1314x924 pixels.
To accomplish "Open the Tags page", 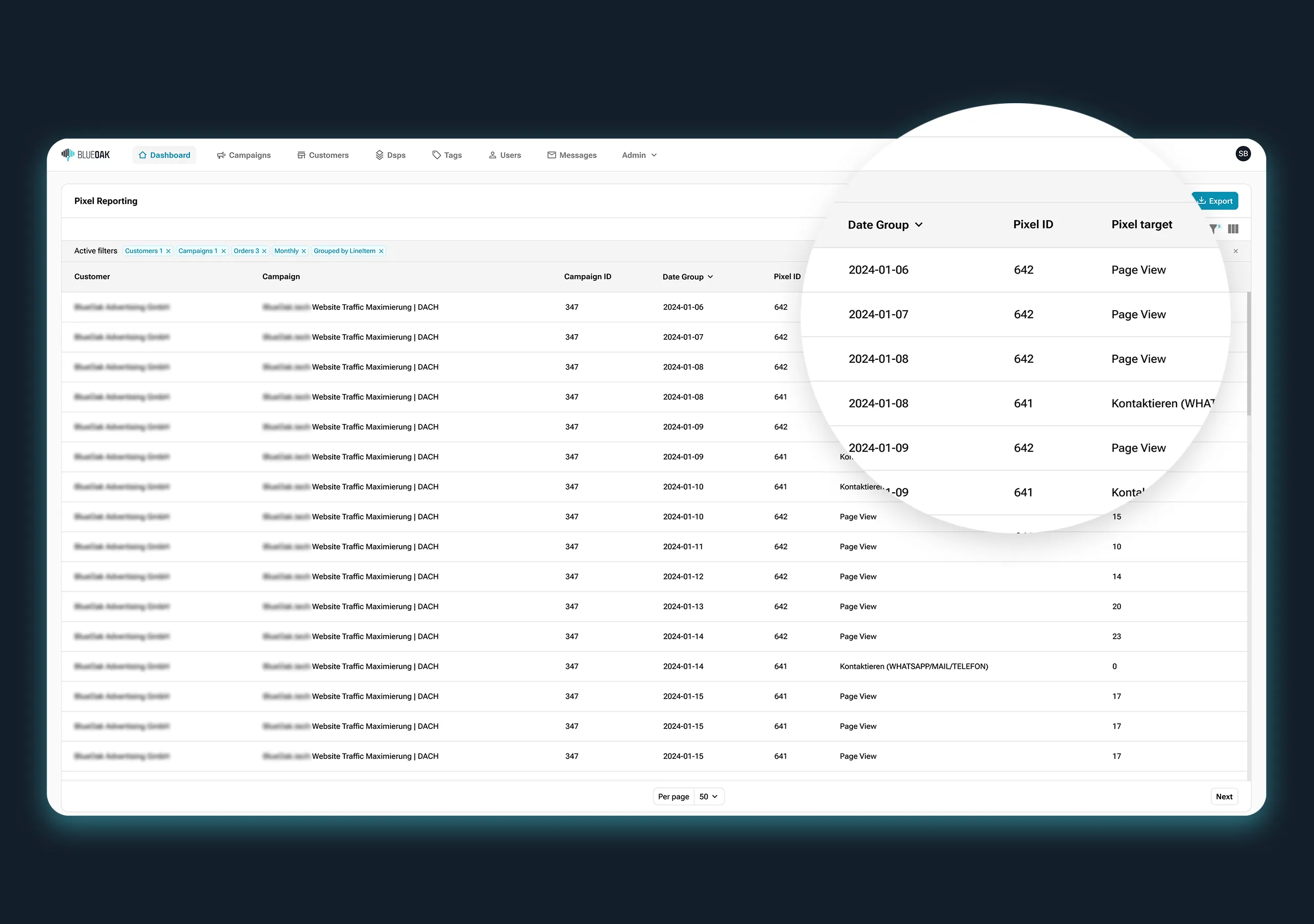I will click(447, 155).
